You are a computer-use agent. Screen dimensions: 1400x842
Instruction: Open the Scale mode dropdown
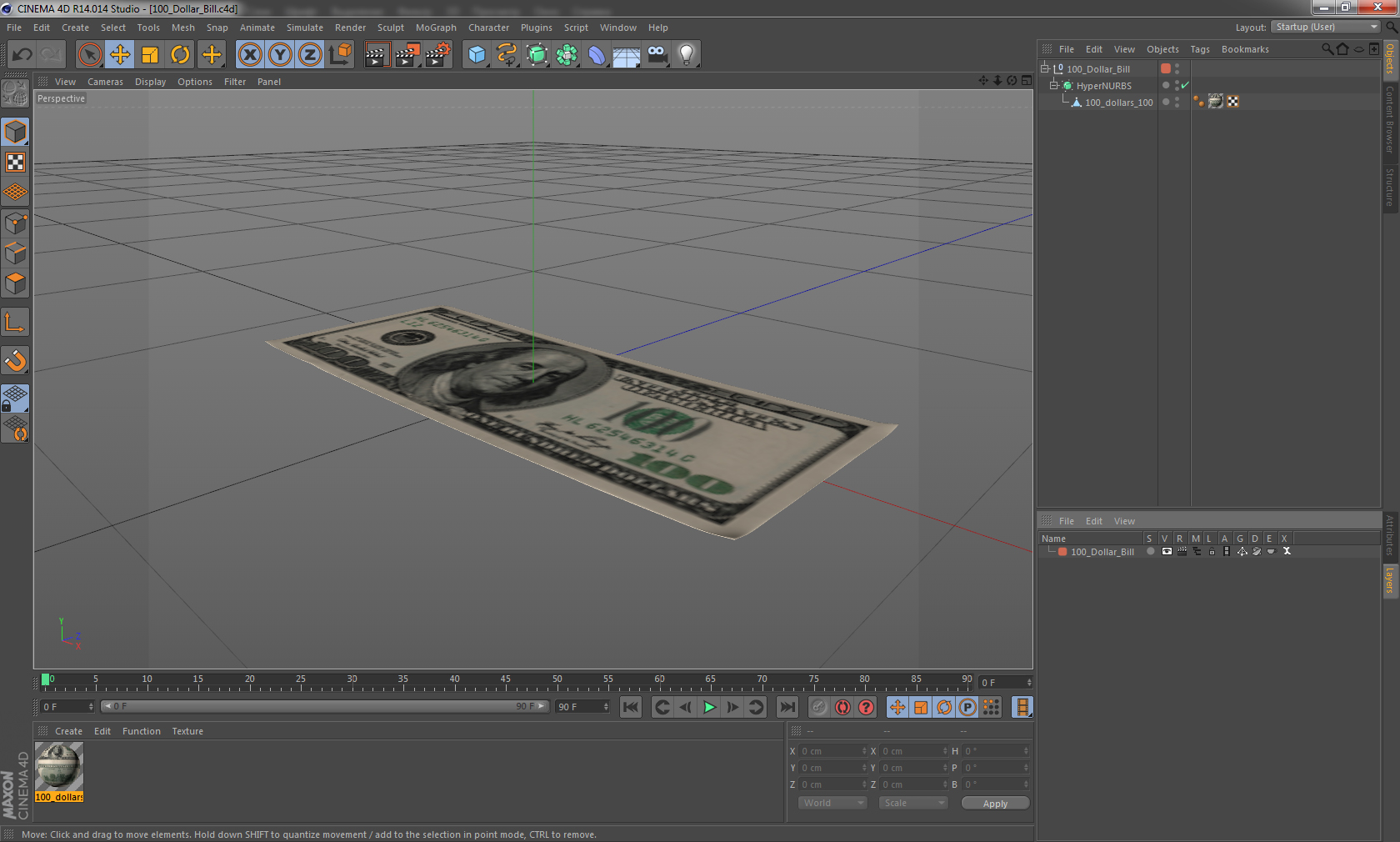[x=913, y=803]
